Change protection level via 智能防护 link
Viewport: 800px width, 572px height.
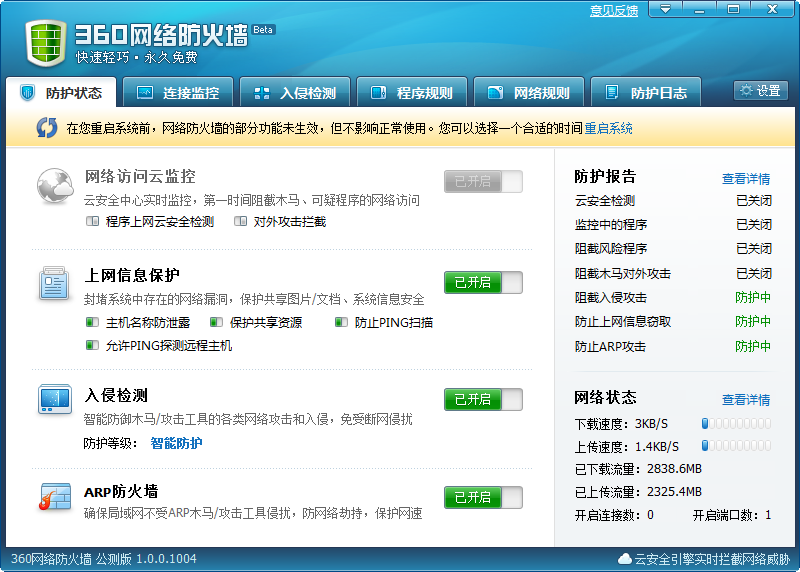click(177, 443)
